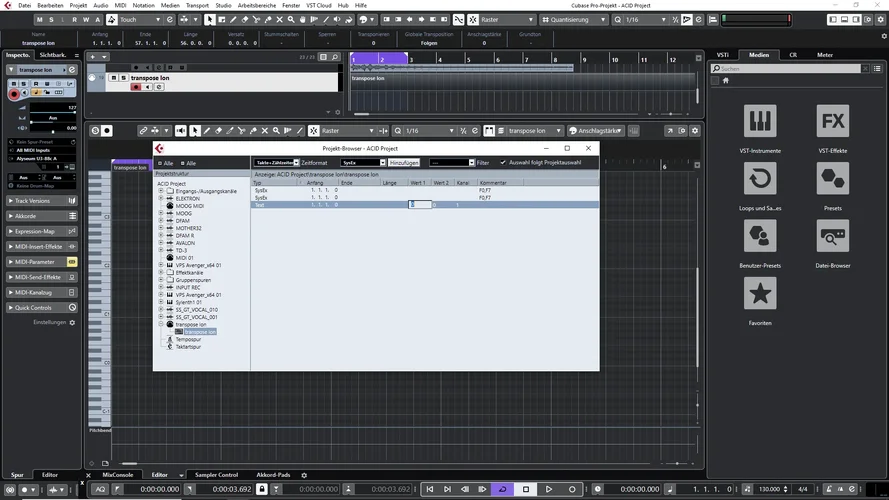This screenshot has height=500, width=889.
Task: Mute the transpose Ion track
Action: click(x=111, y=77)
